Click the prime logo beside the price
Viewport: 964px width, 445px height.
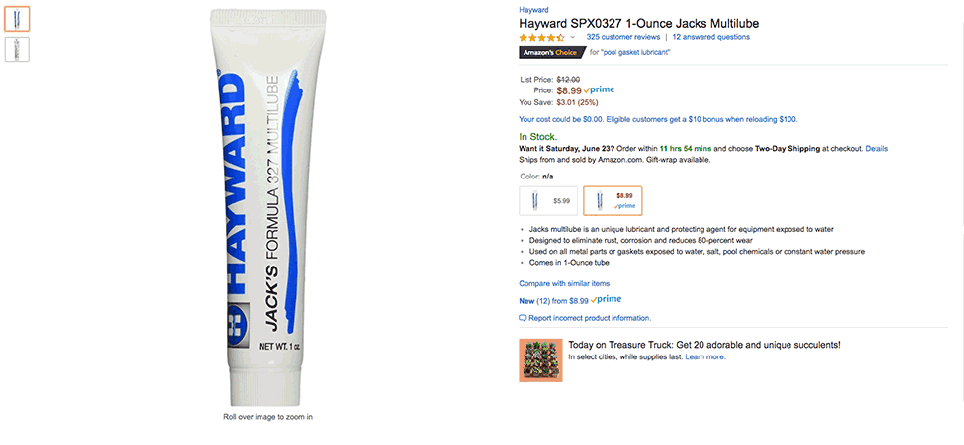[x=599, y=90]
